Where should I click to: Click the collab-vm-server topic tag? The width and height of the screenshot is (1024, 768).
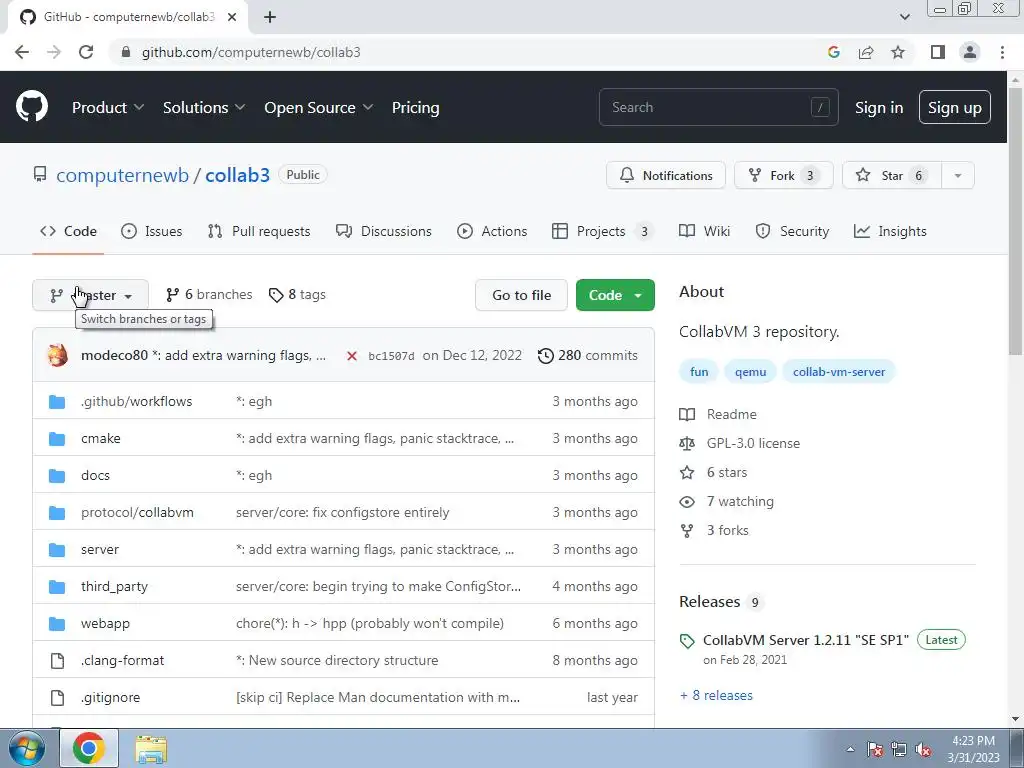839,372
